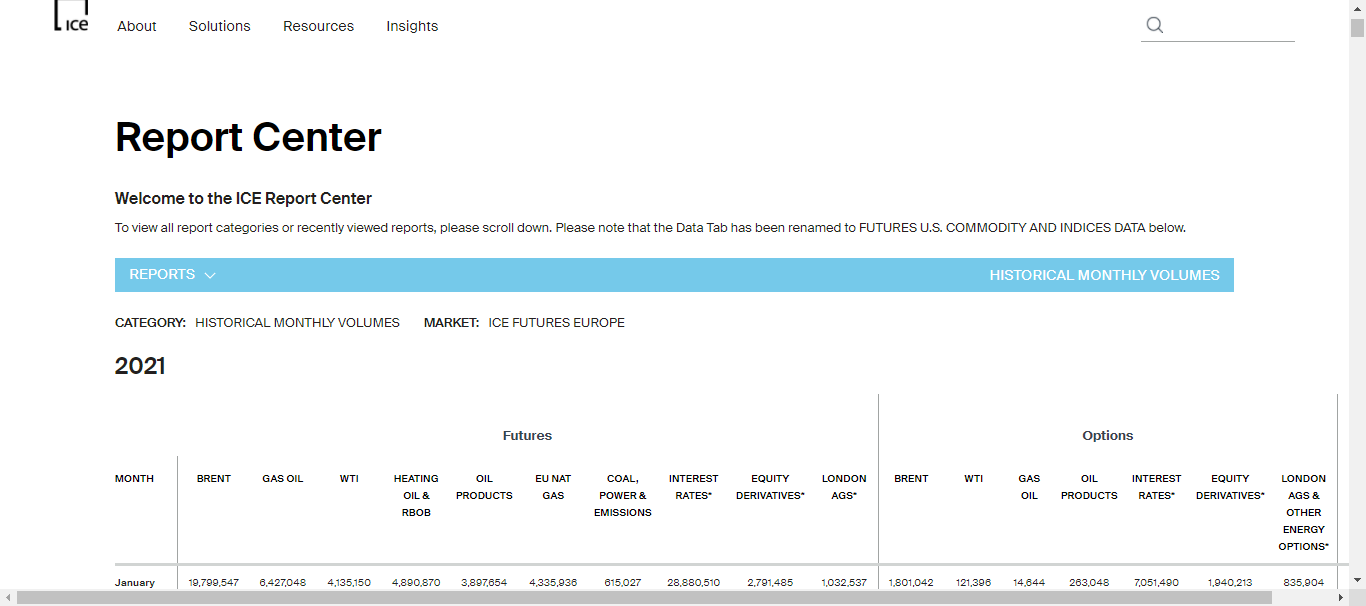Click the vertical scrollbar thumb

1357,27
